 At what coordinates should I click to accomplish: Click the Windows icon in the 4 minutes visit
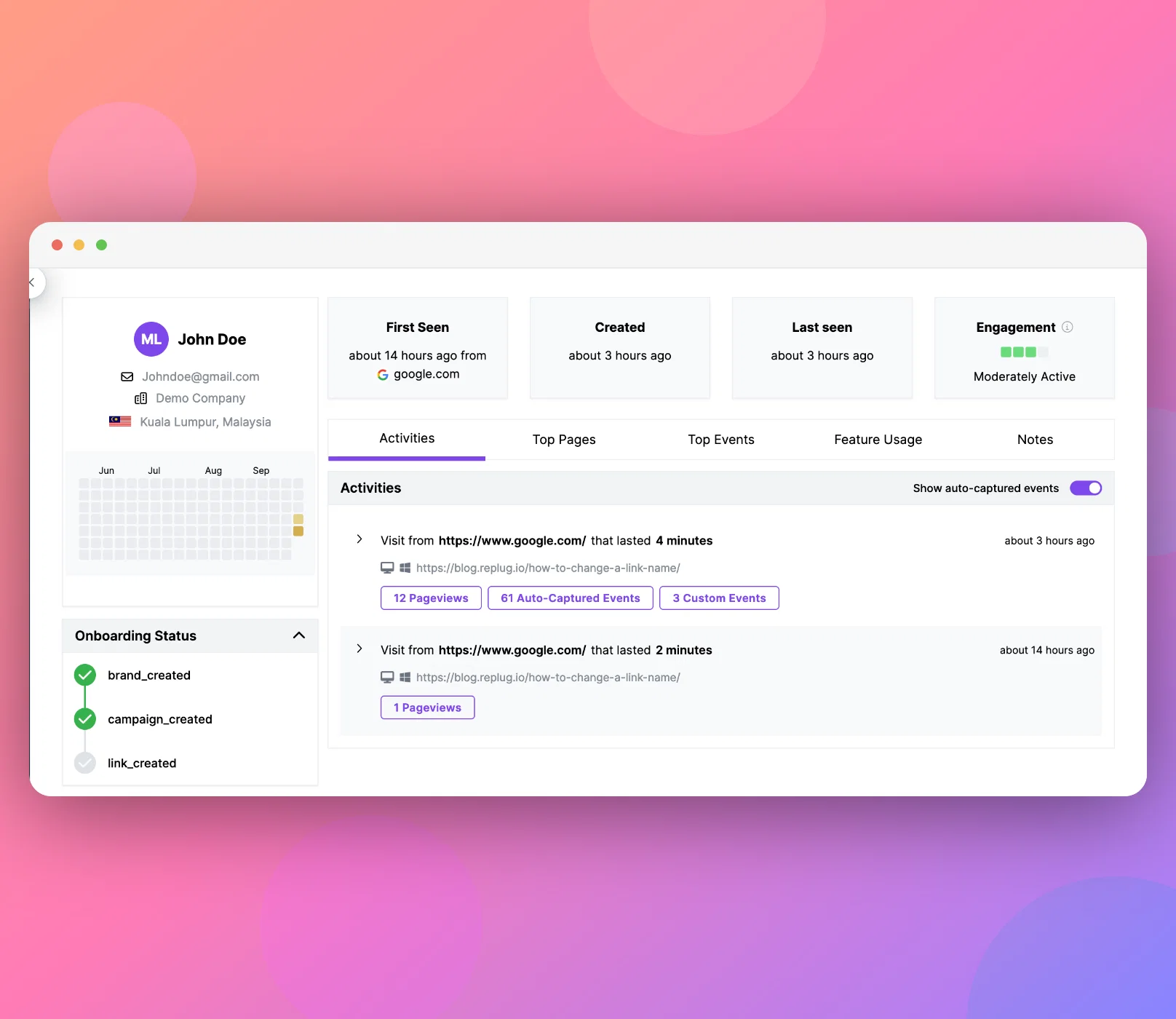(x=405, y=568)
